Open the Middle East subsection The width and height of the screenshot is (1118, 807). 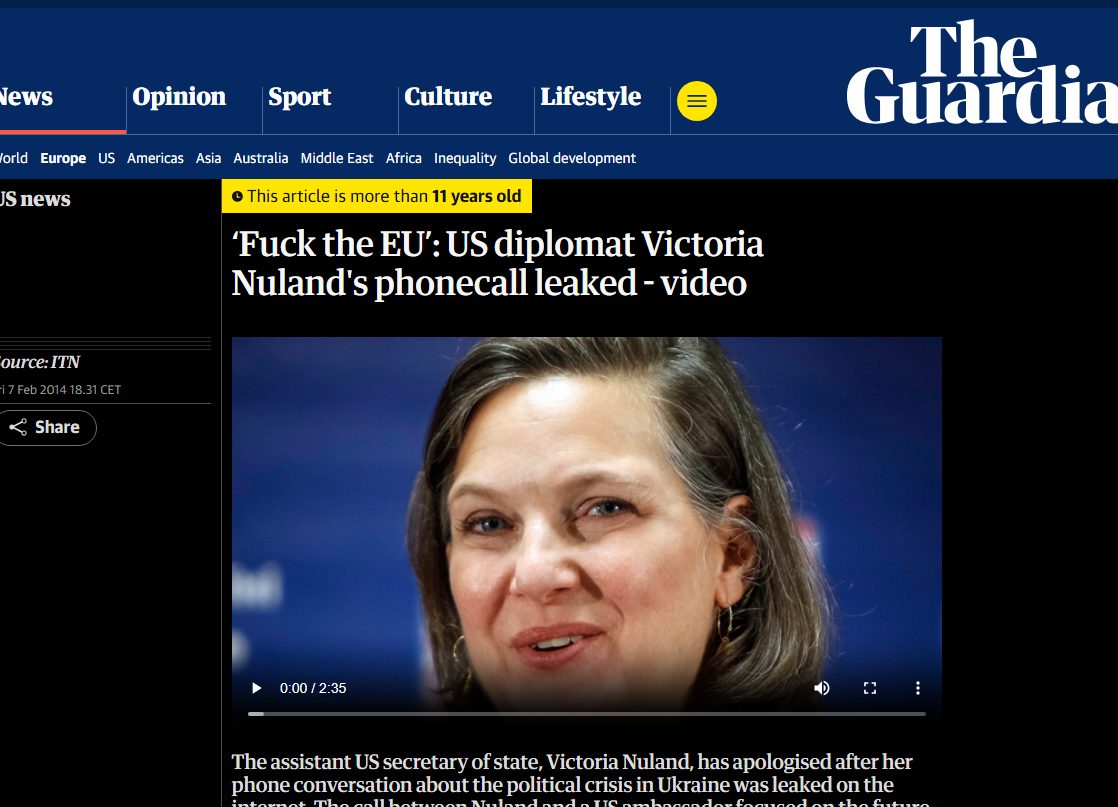tap(337, 158)
